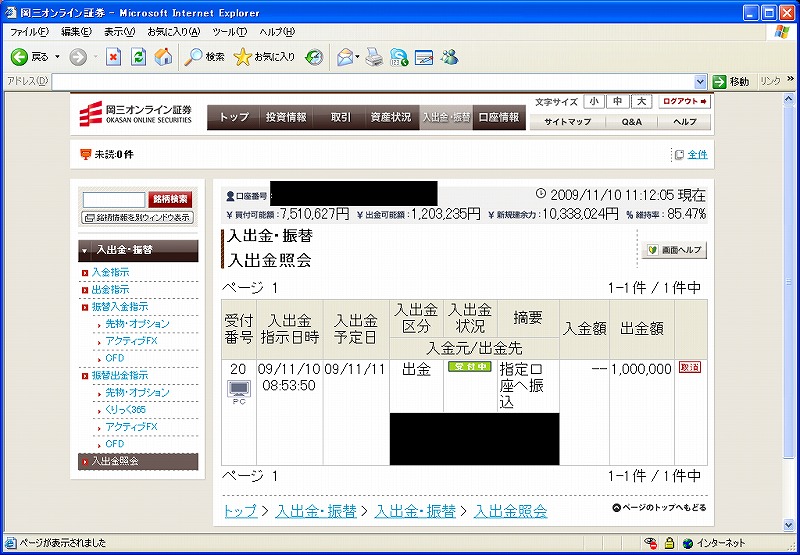Click the Print toolbar icon
This screenshot has width=800, height=555.
coord(373,57)
